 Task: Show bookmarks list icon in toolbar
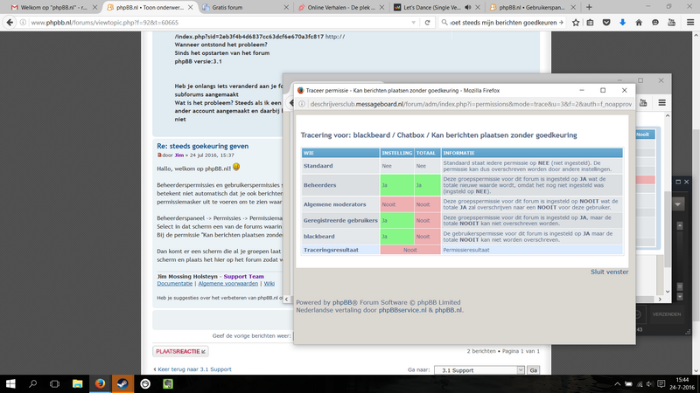[590, 22]
